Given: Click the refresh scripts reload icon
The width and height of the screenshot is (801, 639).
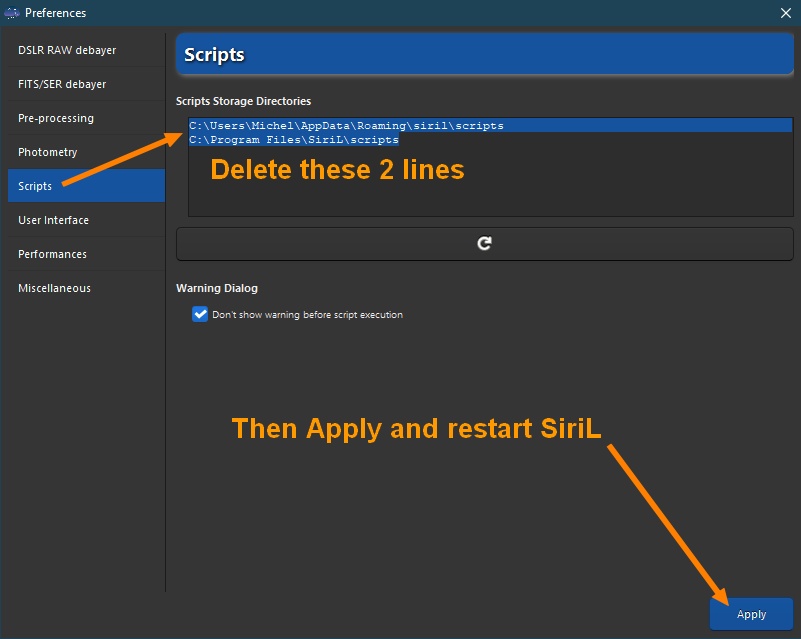Looking at the screenshot, I should (484, 244).
